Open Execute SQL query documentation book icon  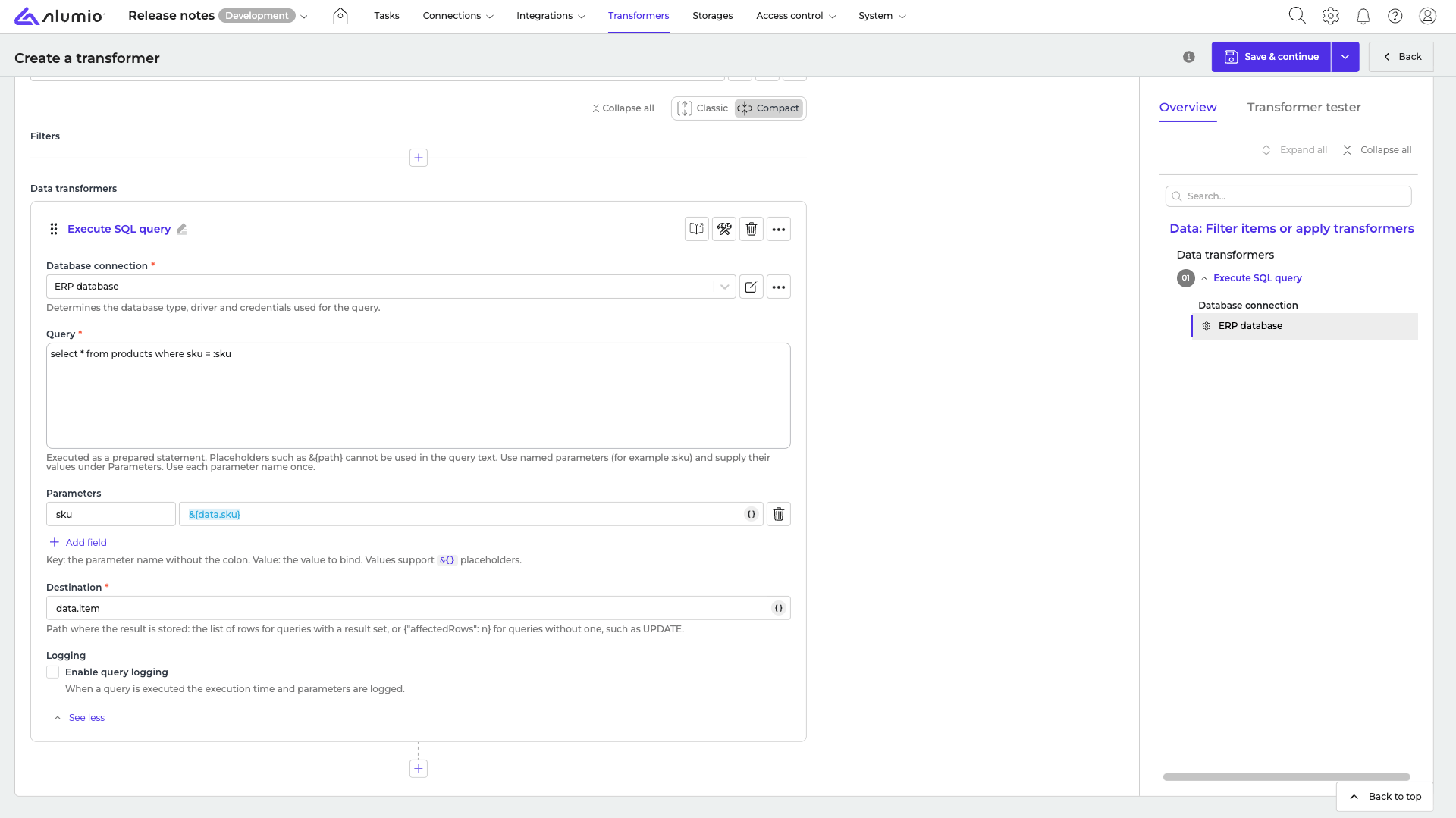[697, 229]
